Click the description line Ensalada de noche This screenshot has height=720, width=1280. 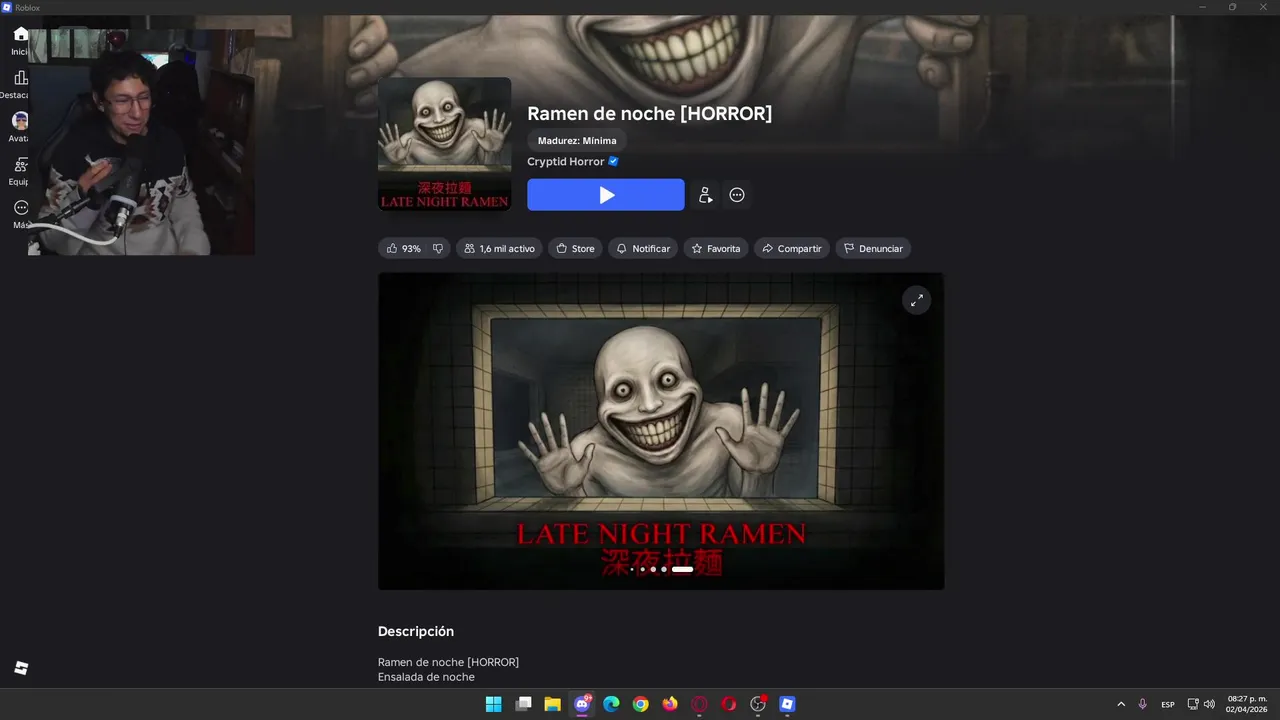(426, 677)
